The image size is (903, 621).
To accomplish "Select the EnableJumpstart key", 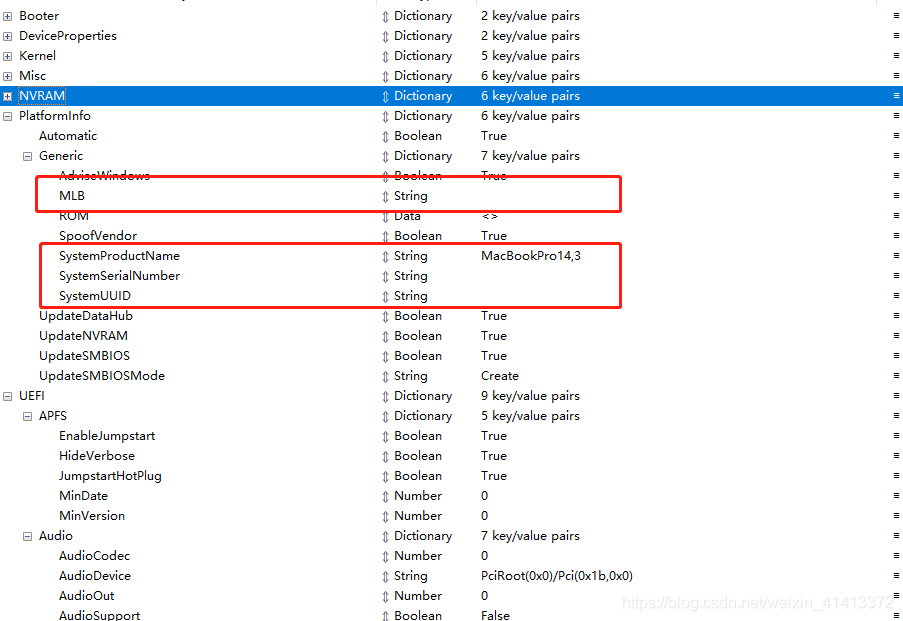I will coord(107,436).
